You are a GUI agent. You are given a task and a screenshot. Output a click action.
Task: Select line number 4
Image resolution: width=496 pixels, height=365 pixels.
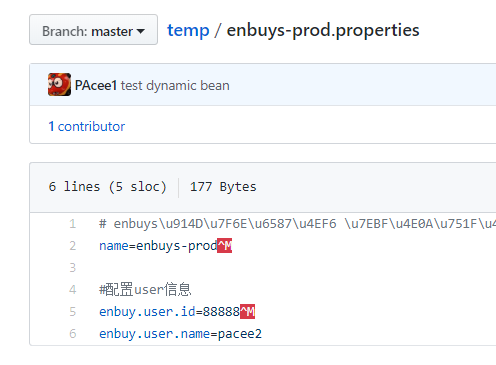(73, 290)
